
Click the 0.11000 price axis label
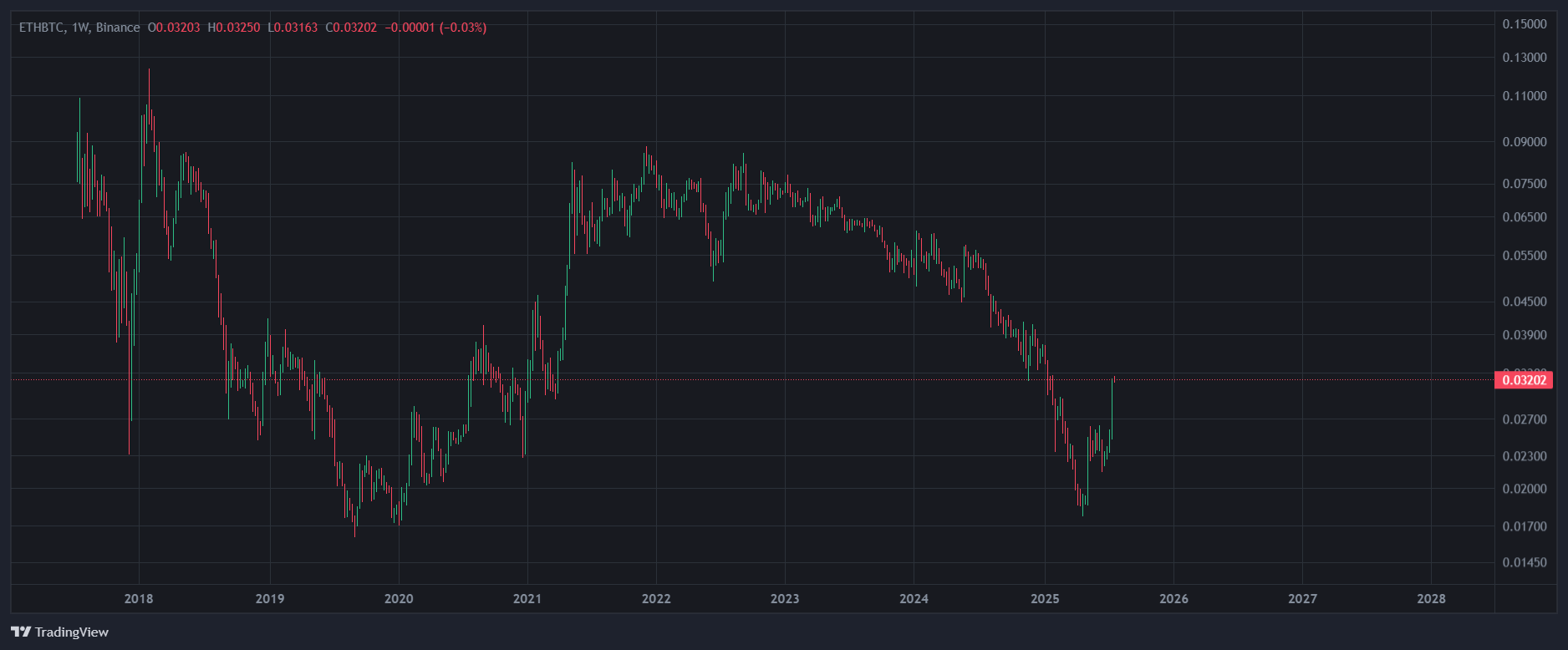[1525, 96]
